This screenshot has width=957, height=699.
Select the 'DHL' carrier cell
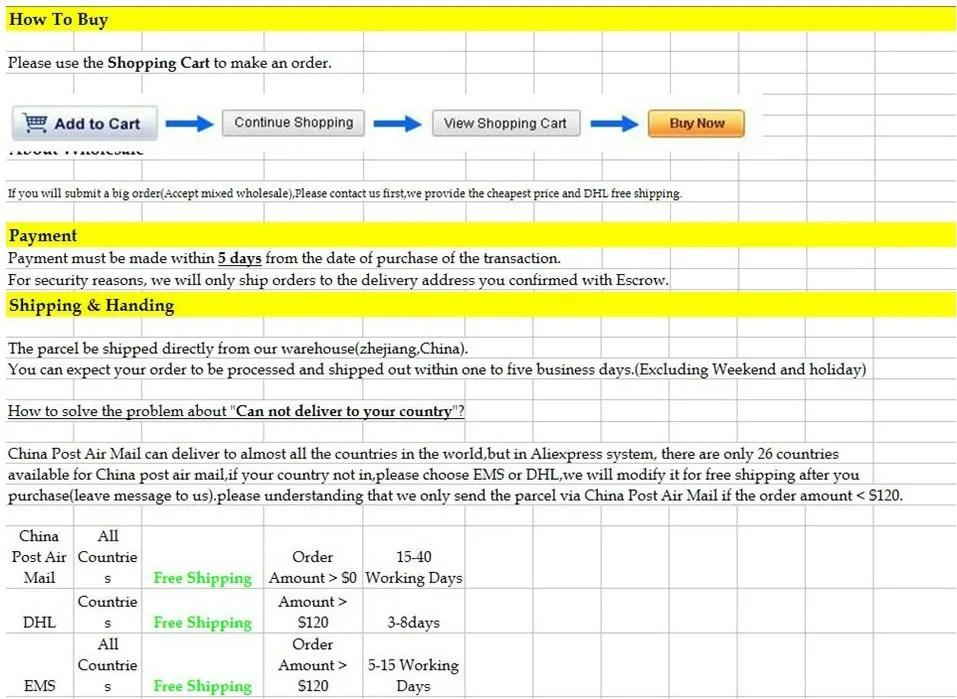click(x=39, y=611)
